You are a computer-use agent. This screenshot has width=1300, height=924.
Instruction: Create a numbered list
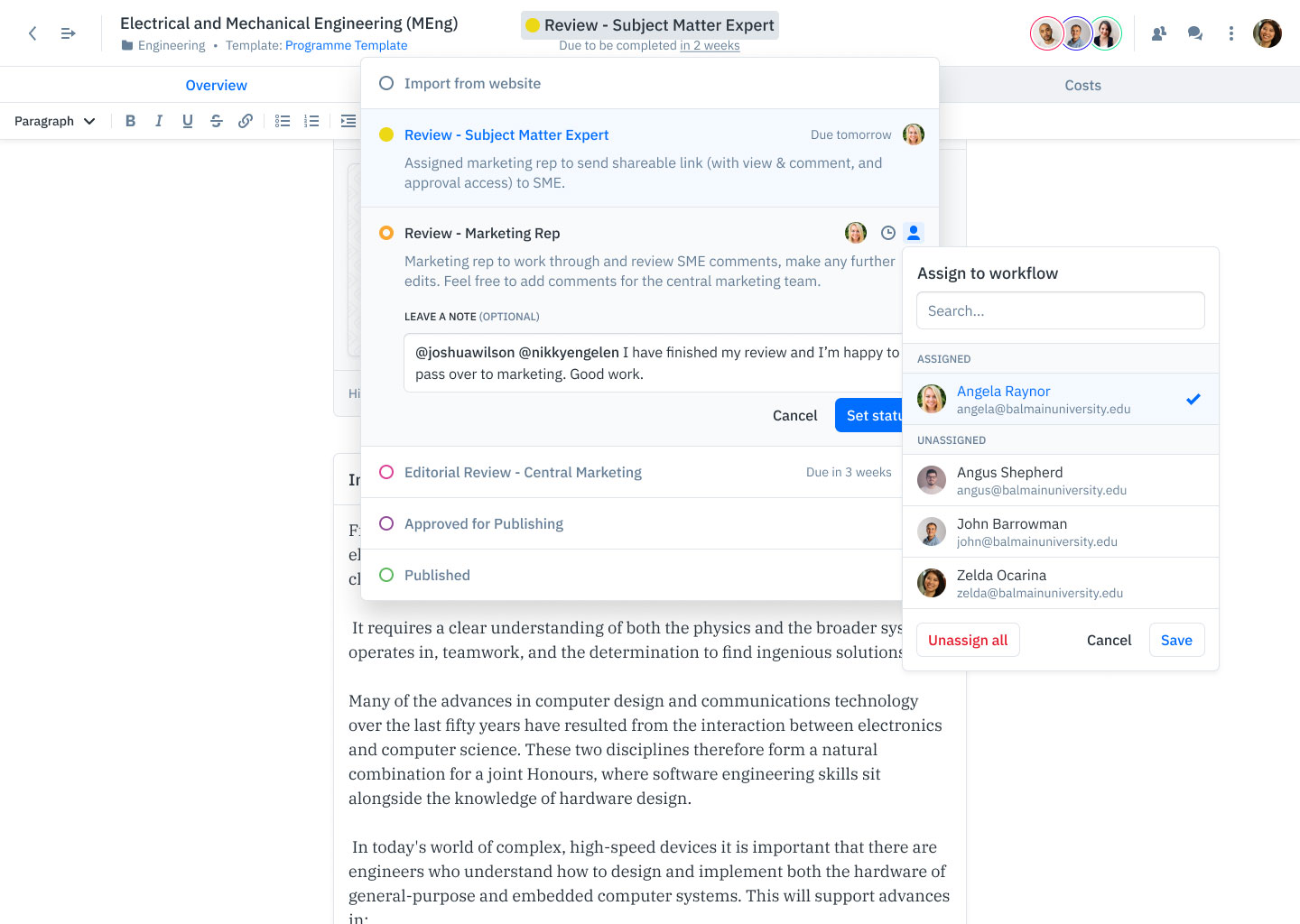(311, 120)
